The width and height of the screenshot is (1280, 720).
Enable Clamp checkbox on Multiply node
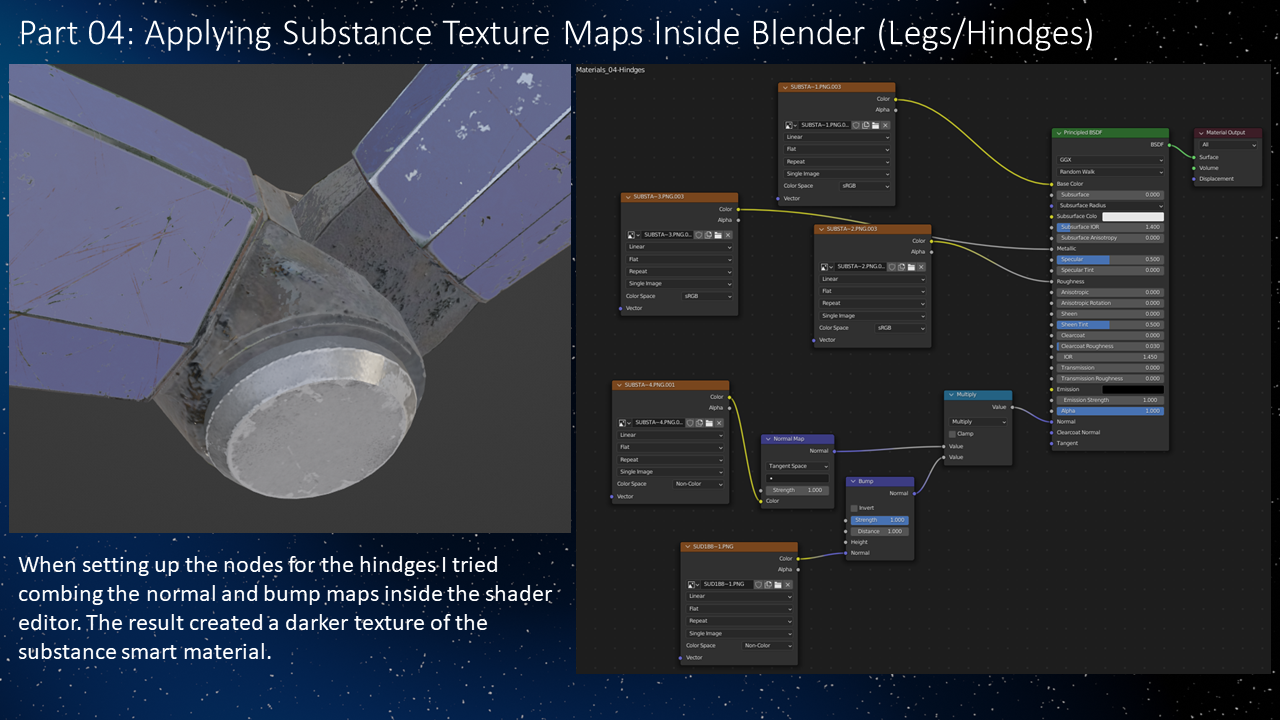[952, 434]
